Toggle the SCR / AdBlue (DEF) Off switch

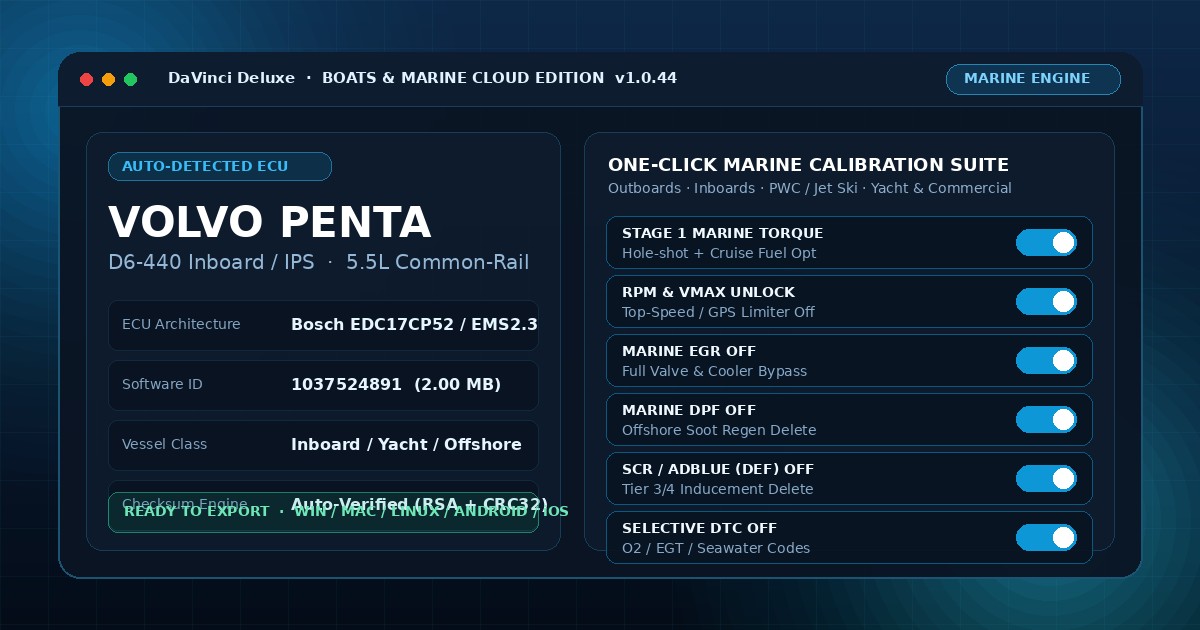pyautogui.click(x=1046, y=479)
